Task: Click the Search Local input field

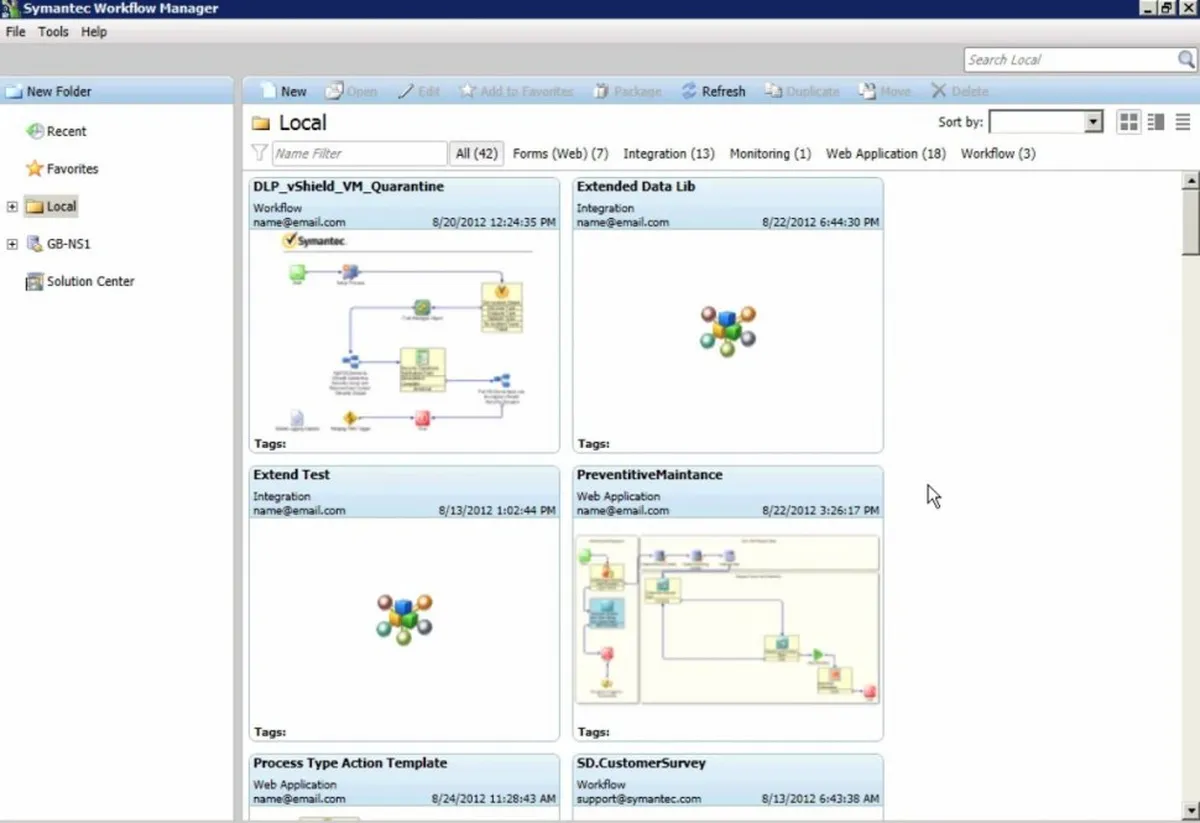Action: click(x=1070, y=60)
